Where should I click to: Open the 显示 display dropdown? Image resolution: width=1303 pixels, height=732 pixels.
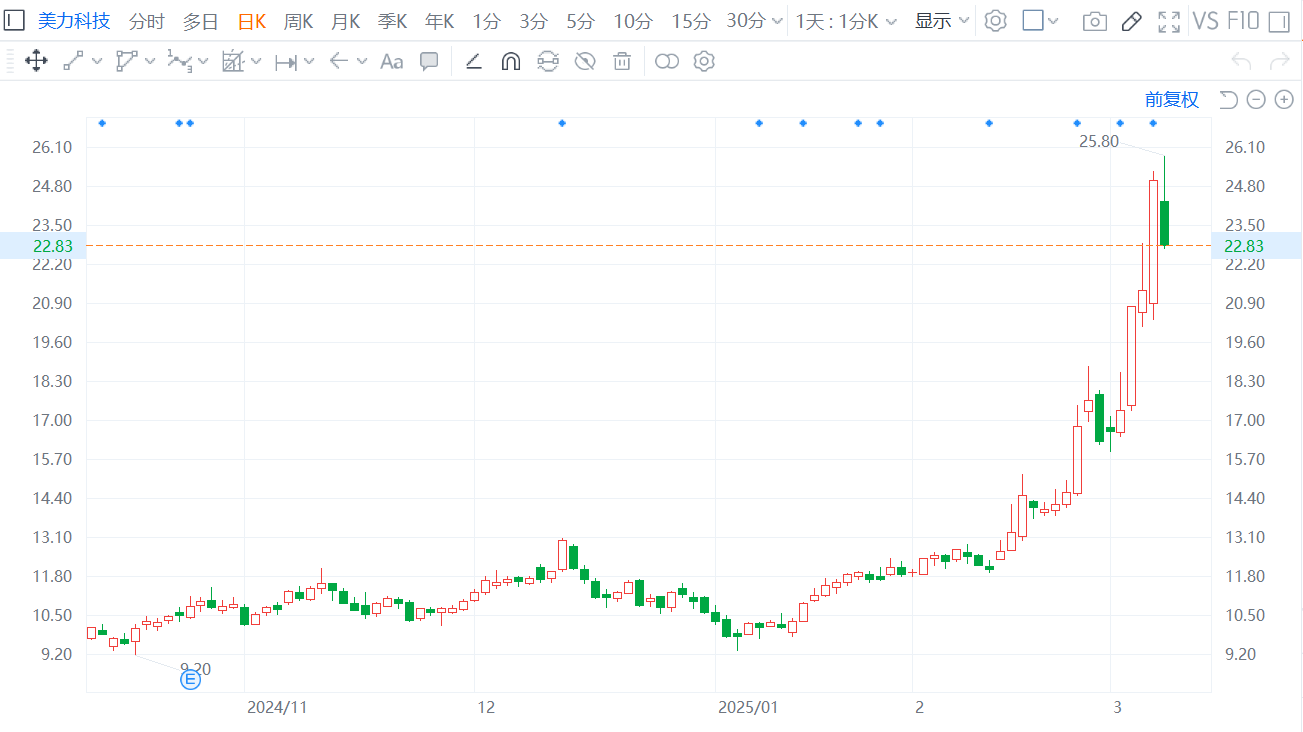(942, 21)
